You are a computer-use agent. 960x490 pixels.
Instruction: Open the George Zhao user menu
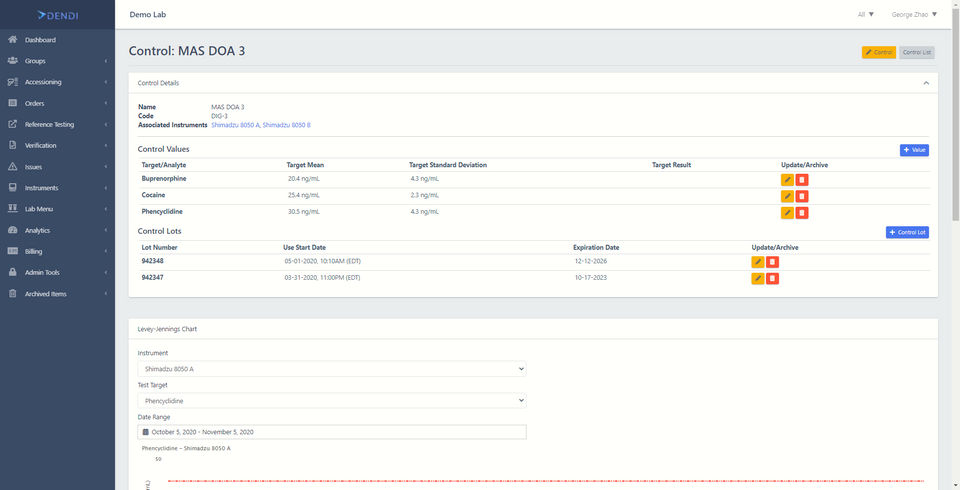914,14
